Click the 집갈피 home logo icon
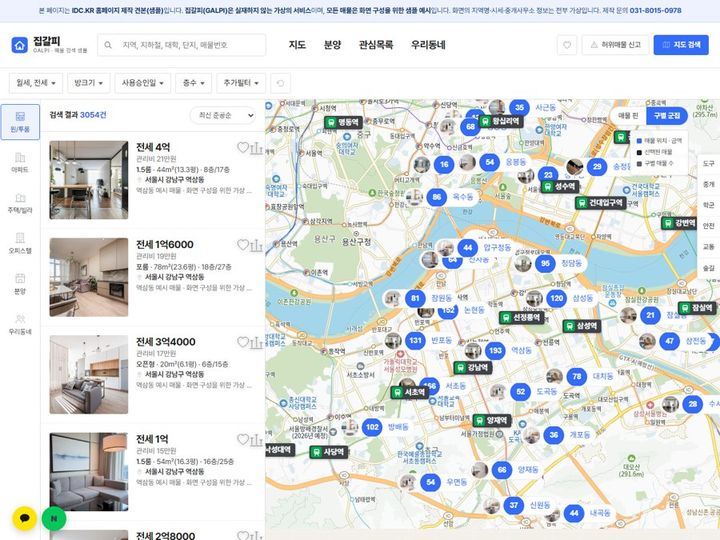This screenshot has width=720, height=540. tap(19, 45)
